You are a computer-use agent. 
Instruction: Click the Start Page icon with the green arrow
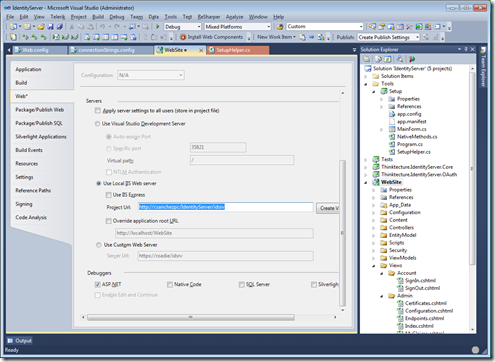point(419,27)
